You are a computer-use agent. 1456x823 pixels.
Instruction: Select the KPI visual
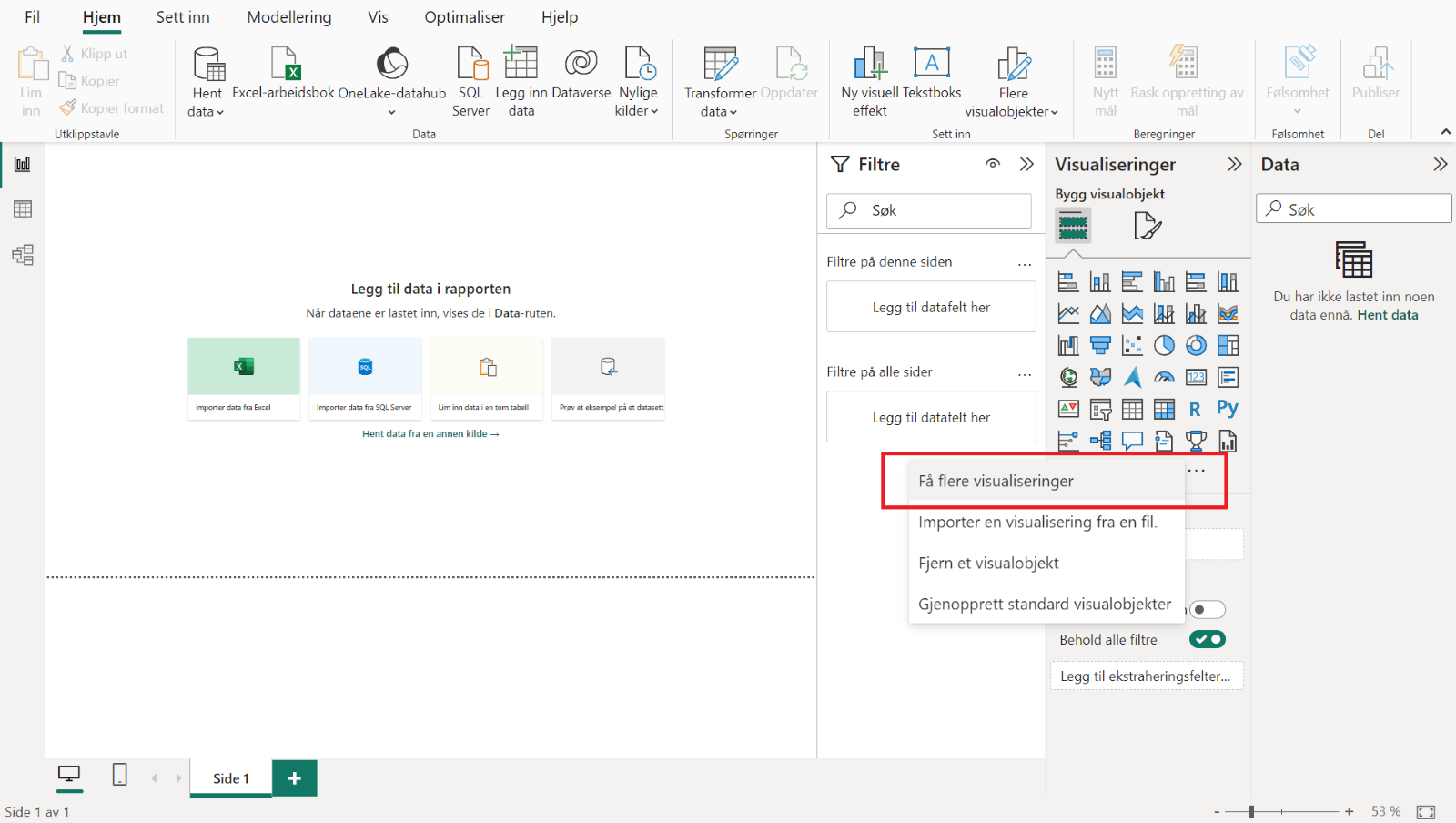click(1068, 409)
